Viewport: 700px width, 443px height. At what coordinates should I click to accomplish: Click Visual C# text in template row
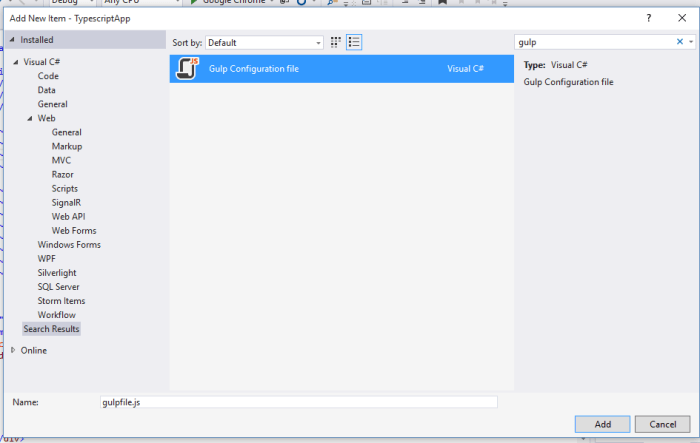[465, 69]
